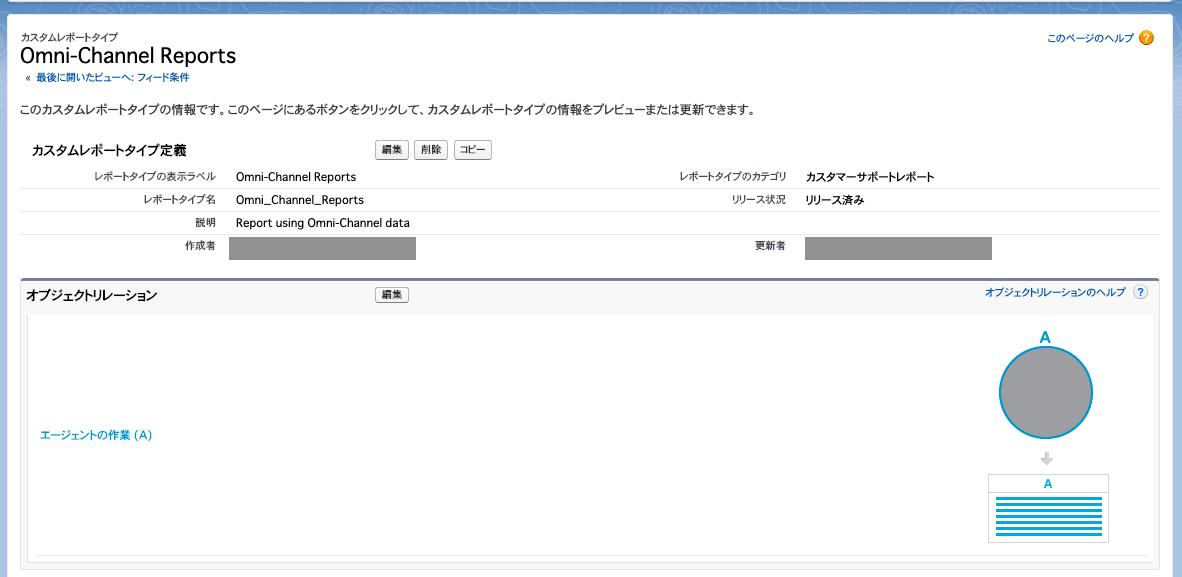Image resolution: width=1182 pixels, height=577 pixels.
Task: Click 編集 in カスタムレポートタイプ定義
Action: pyautogui.click(x=391, y=149)
